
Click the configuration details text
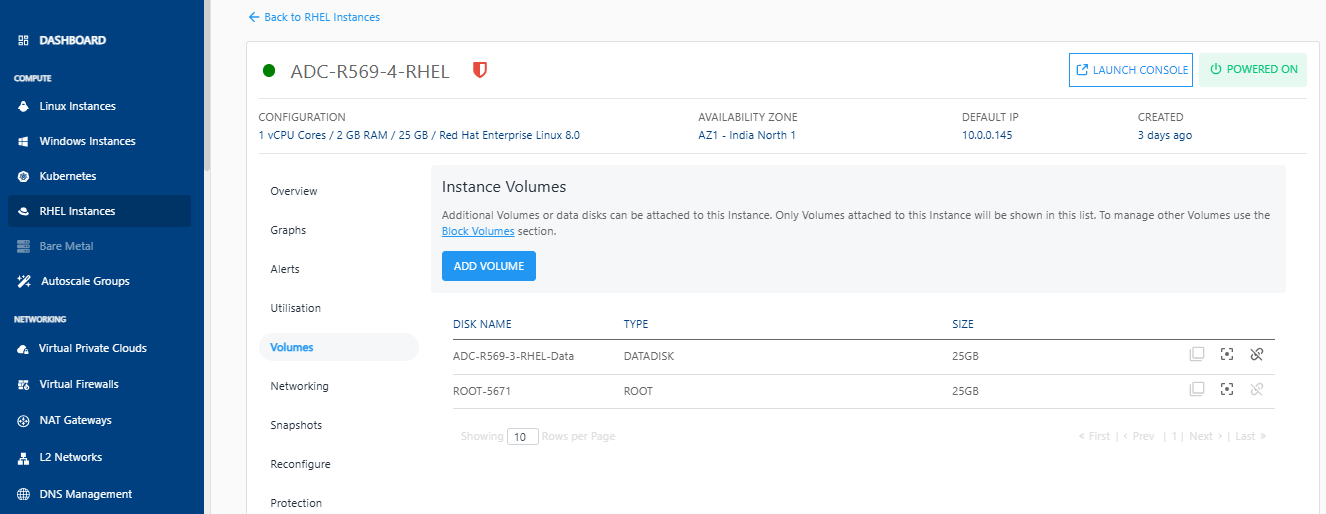tap(419, 135)
